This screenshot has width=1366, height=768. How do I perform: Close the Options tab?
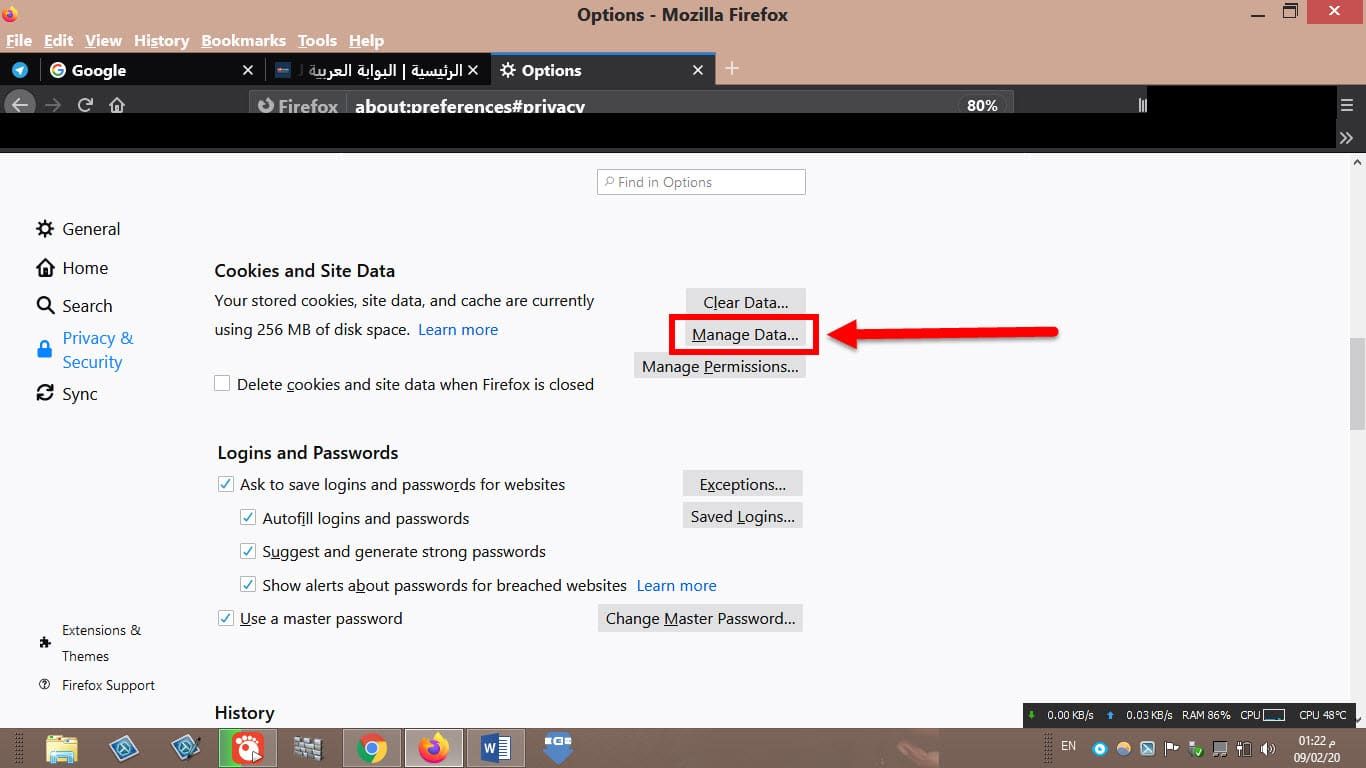click(x=698, y=70)
